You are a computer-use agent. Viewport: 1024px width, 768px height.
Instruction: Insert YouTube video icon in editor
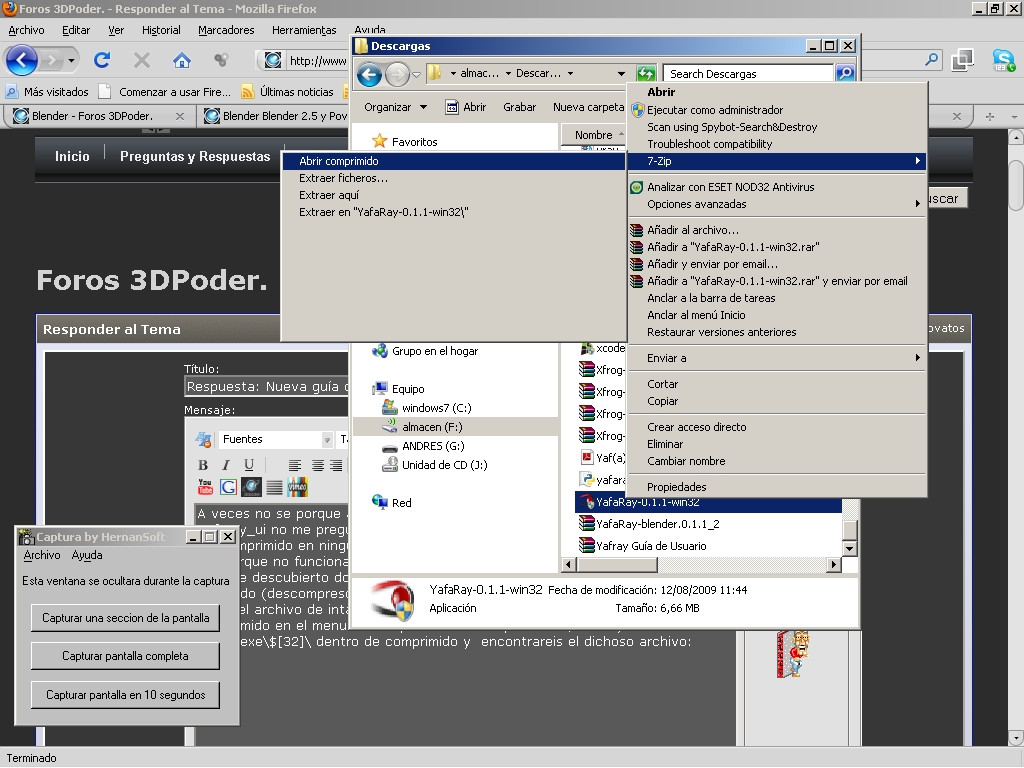(x=205, y=487)
